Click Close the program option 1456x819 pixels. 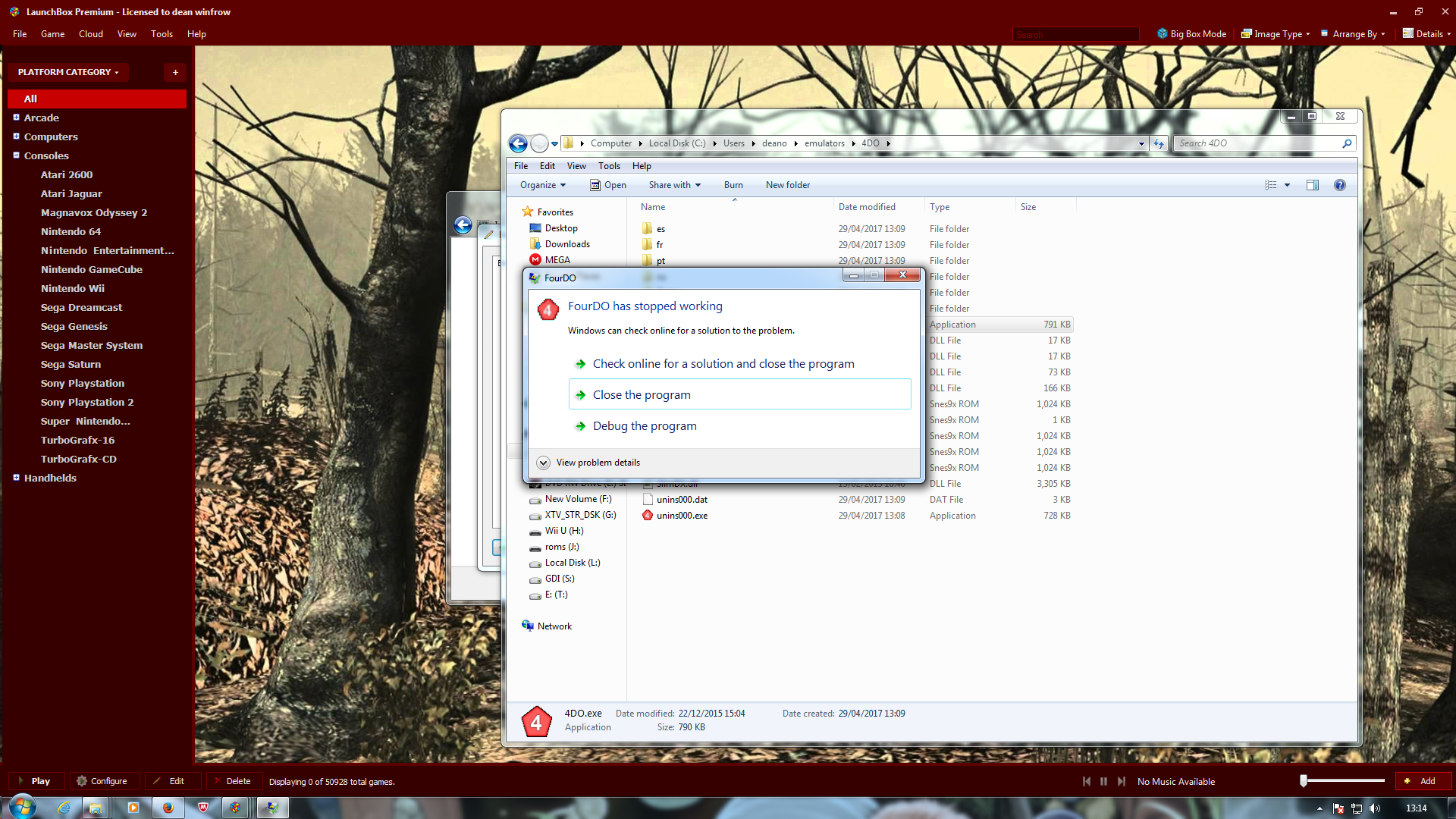coord(739,394)
